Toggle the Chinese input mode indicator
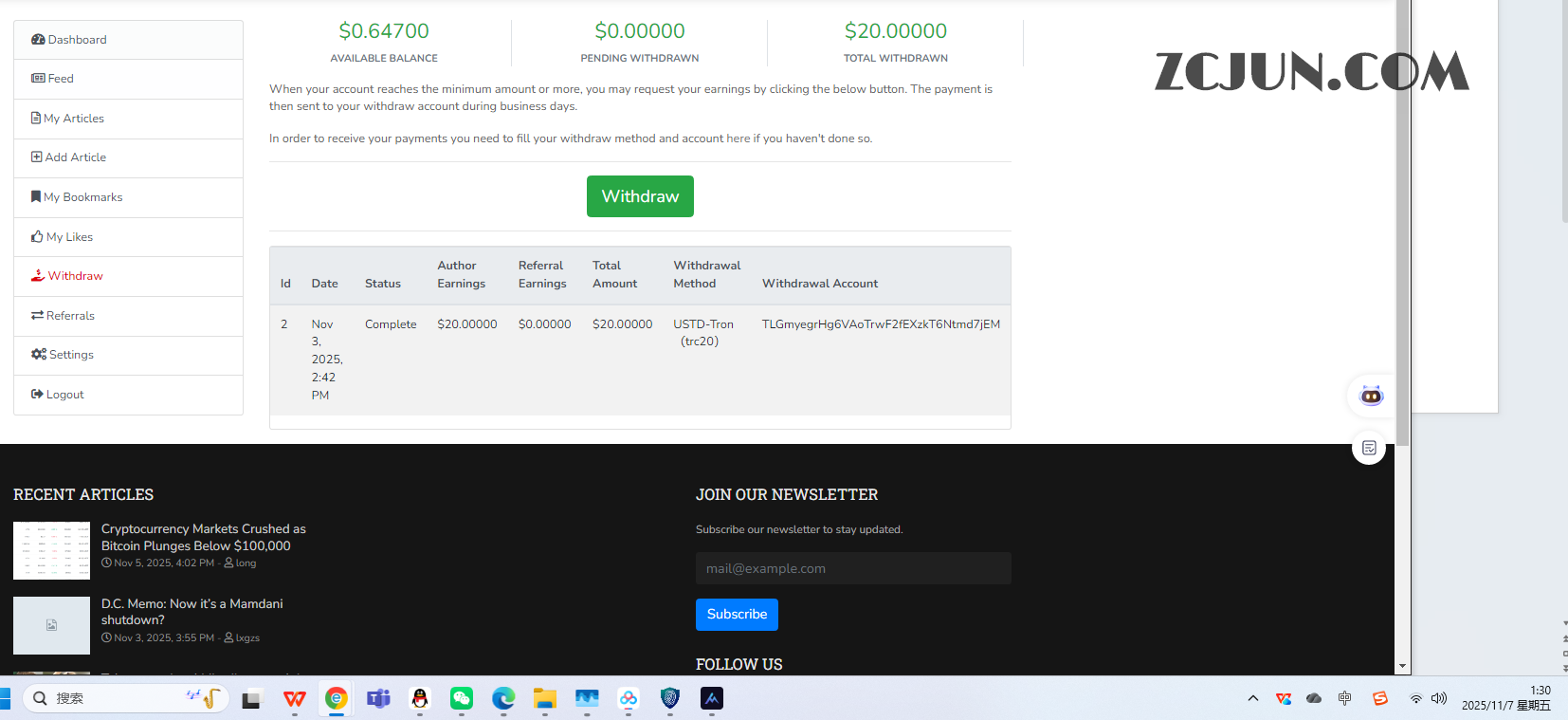The height and width of the screenshot is (720, 1568). (x=1344, y=699)
